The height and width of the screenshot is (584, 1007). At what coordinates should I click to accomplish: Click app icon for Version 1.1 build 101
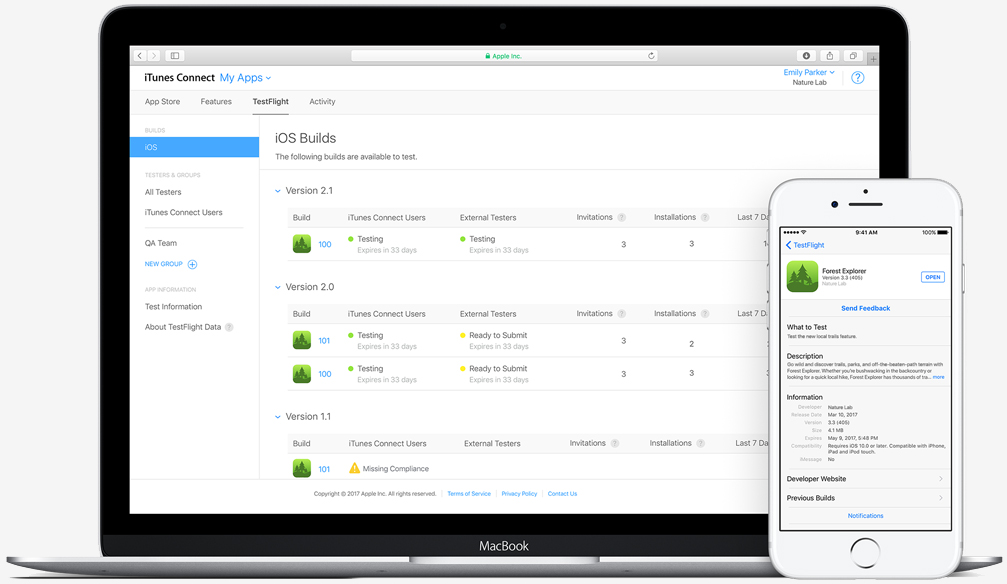(x=302, y=468)
